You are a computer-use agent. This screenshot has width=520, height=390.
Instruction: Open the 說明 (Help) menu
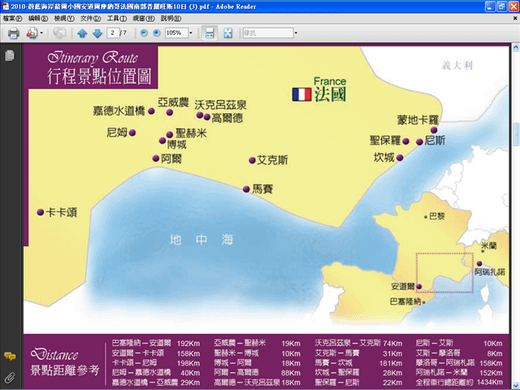[x=171, y=18]
